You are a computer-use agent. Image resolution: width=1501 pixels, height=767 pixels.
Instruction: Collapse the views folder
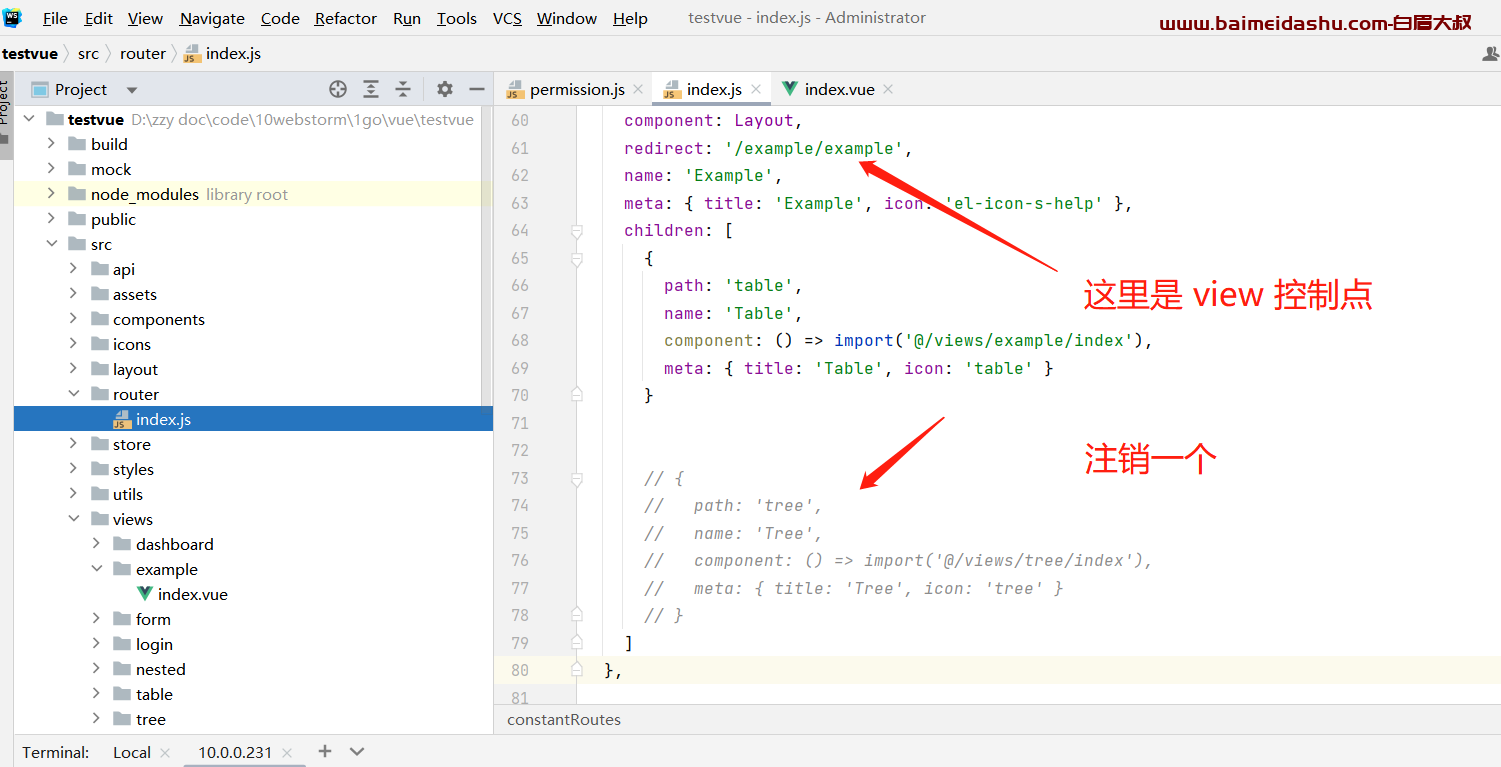(x=74, y=519)
